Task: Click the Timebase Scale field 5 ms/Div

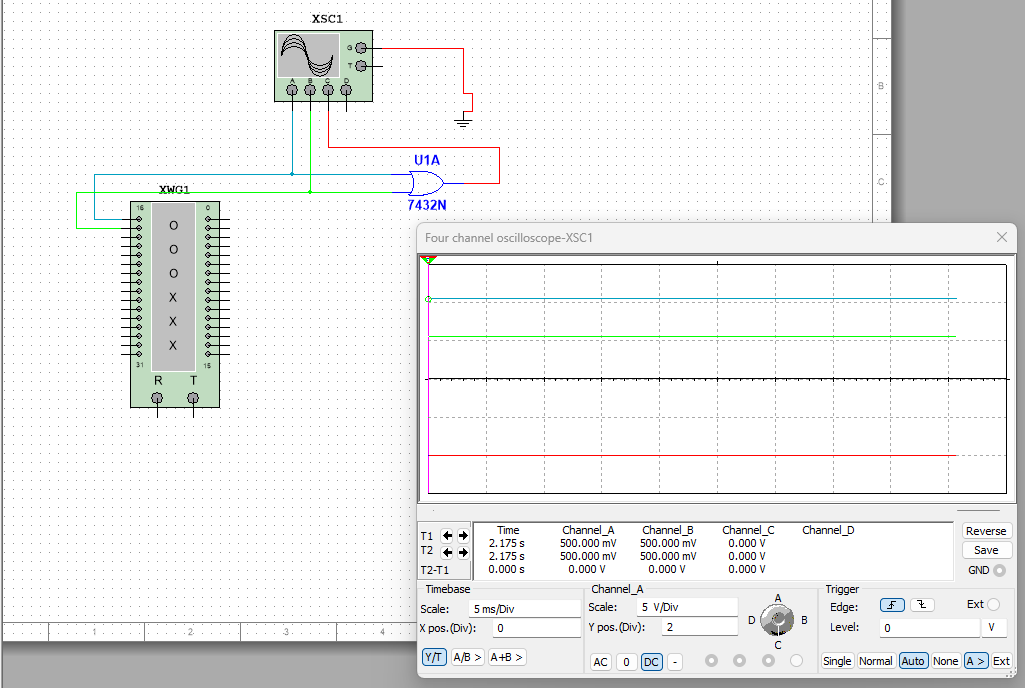Action: [524, 609]
